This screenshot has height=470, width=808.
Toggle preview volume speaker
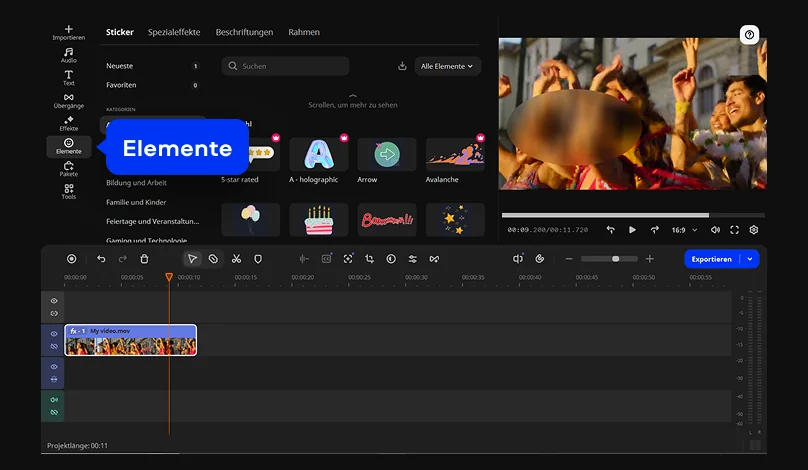click(x=715, y=230)
